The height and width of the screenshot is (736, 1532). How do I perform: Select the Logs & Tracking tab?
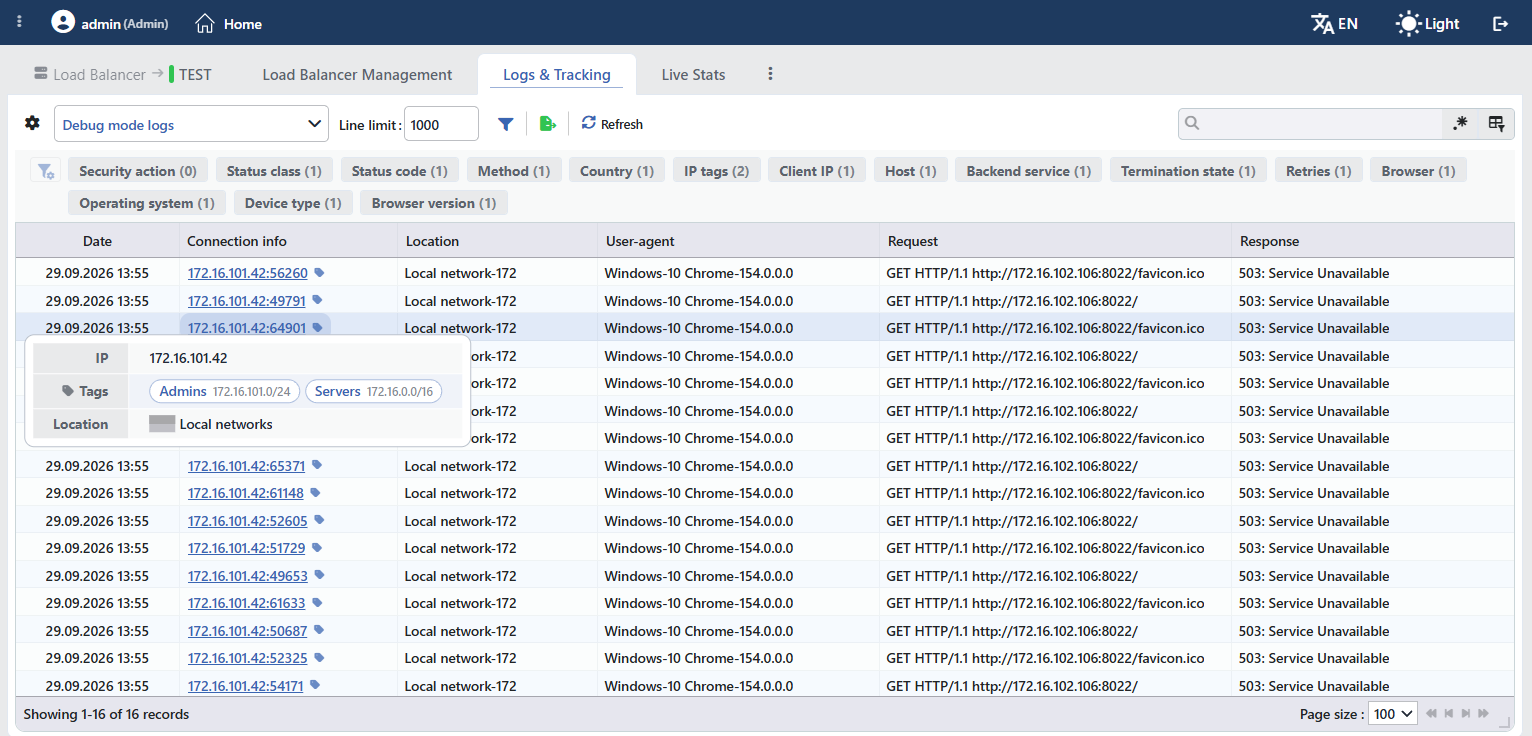click(x=557, y=75)
